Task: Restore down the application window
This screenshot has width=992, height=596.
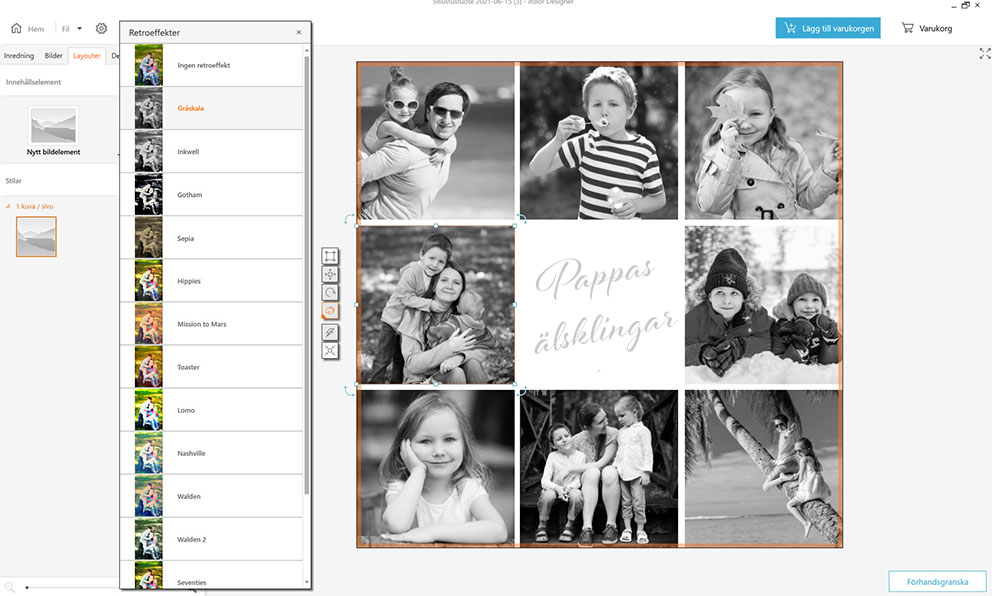Action: point(965,5)
